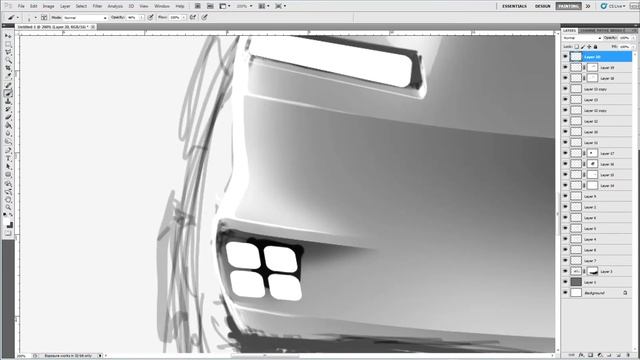The image size is (640, 360).
Task: Hide Layer 19 using its eye icon
Action: click(565, 67)
